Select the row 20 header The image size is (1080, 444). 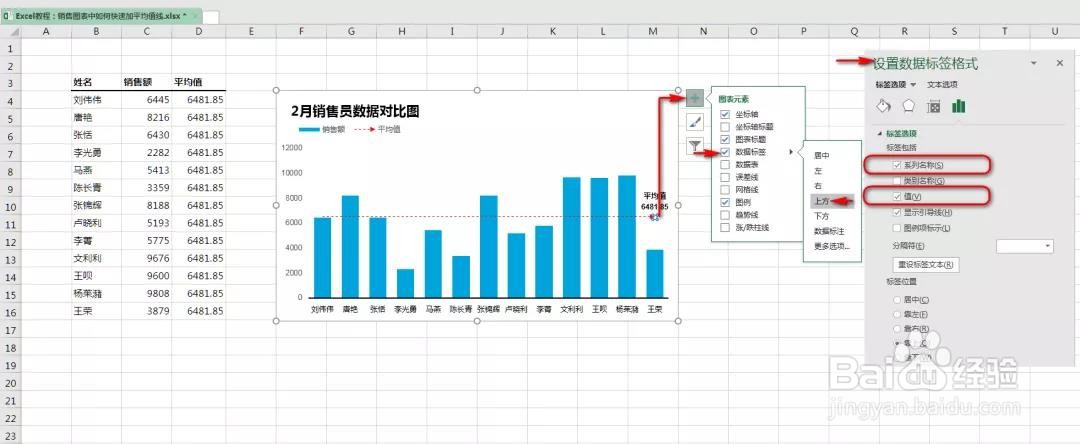point(10,383)
